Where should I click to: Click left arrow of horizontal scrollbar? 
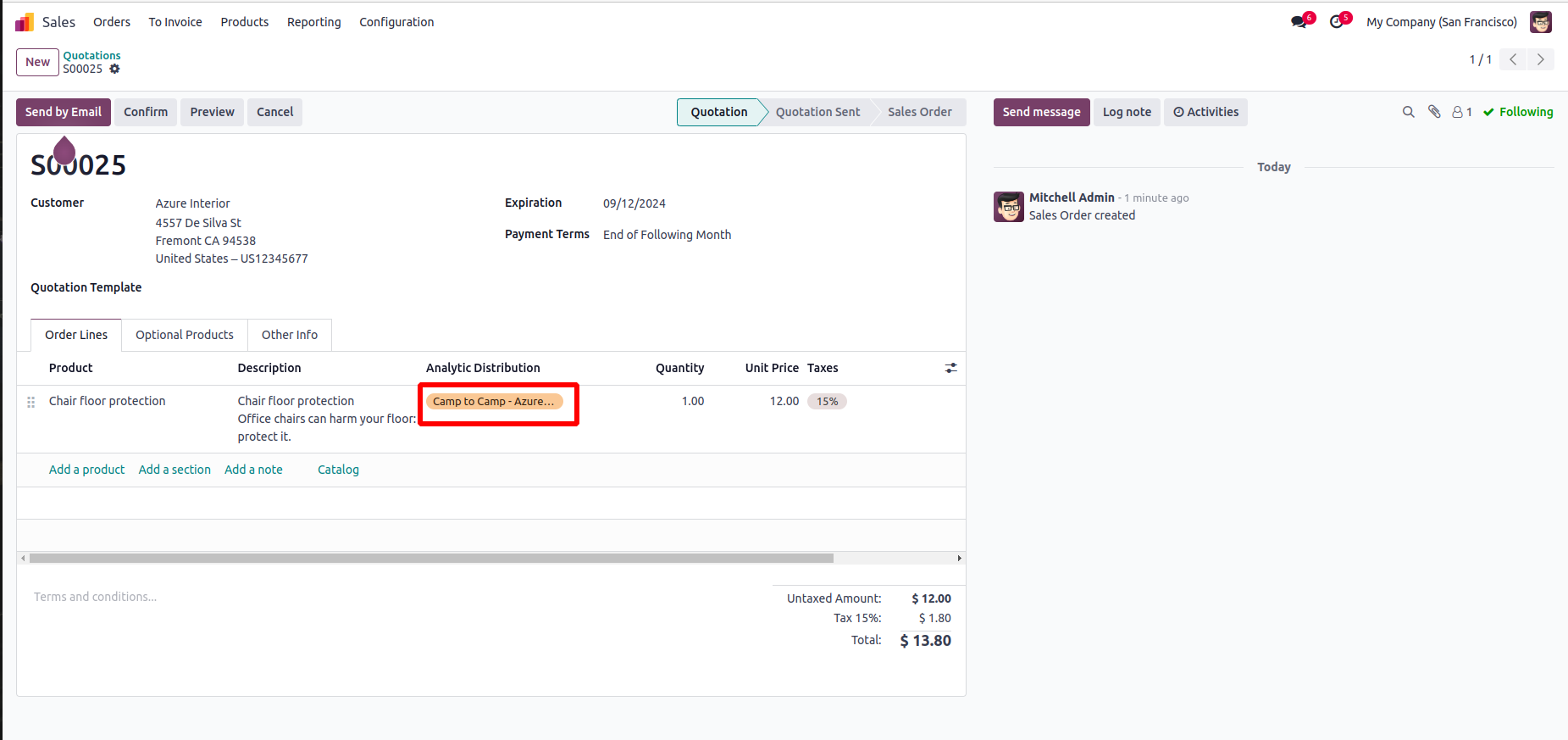click(23, 559)
